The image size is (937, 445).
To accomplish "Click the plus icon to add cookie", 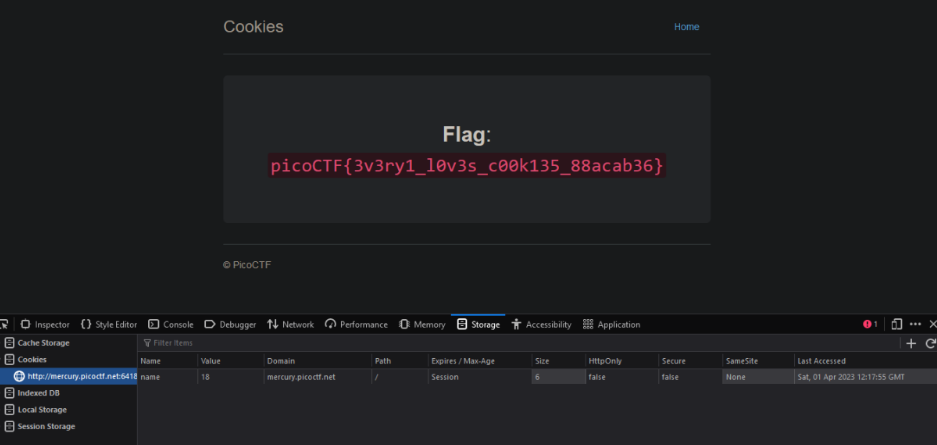I will [910, 343].
